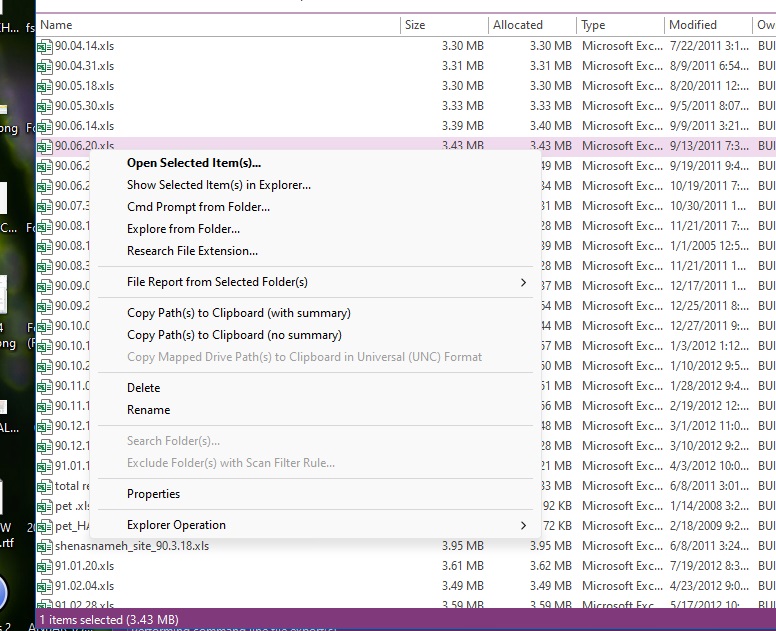The width and height of the screenshot is (776, 631).
Task: Sort files by the Modified column header
Action: click(x=693, y=25)
